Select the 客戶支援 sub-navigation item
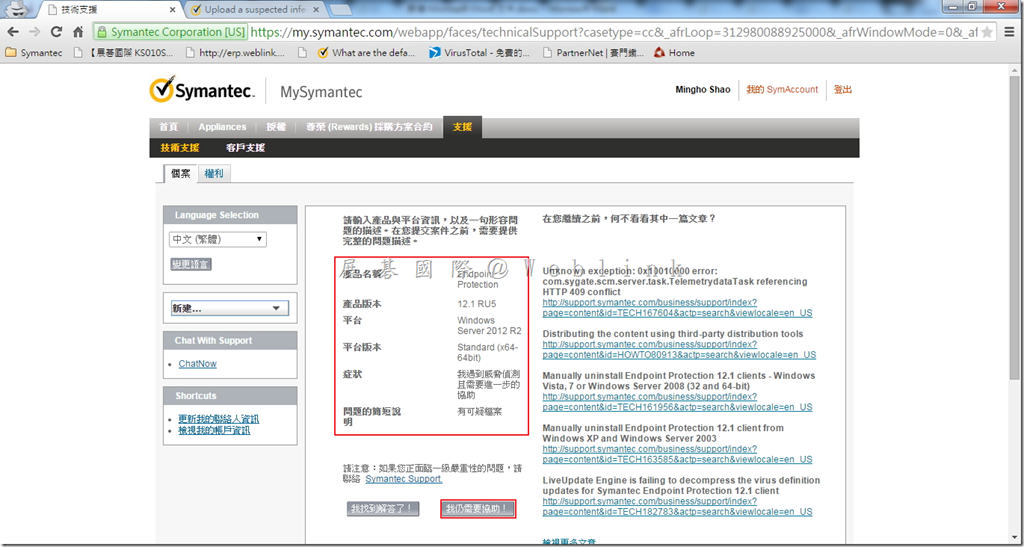The width and height of the screenshot is (1024, 547). 245,148
